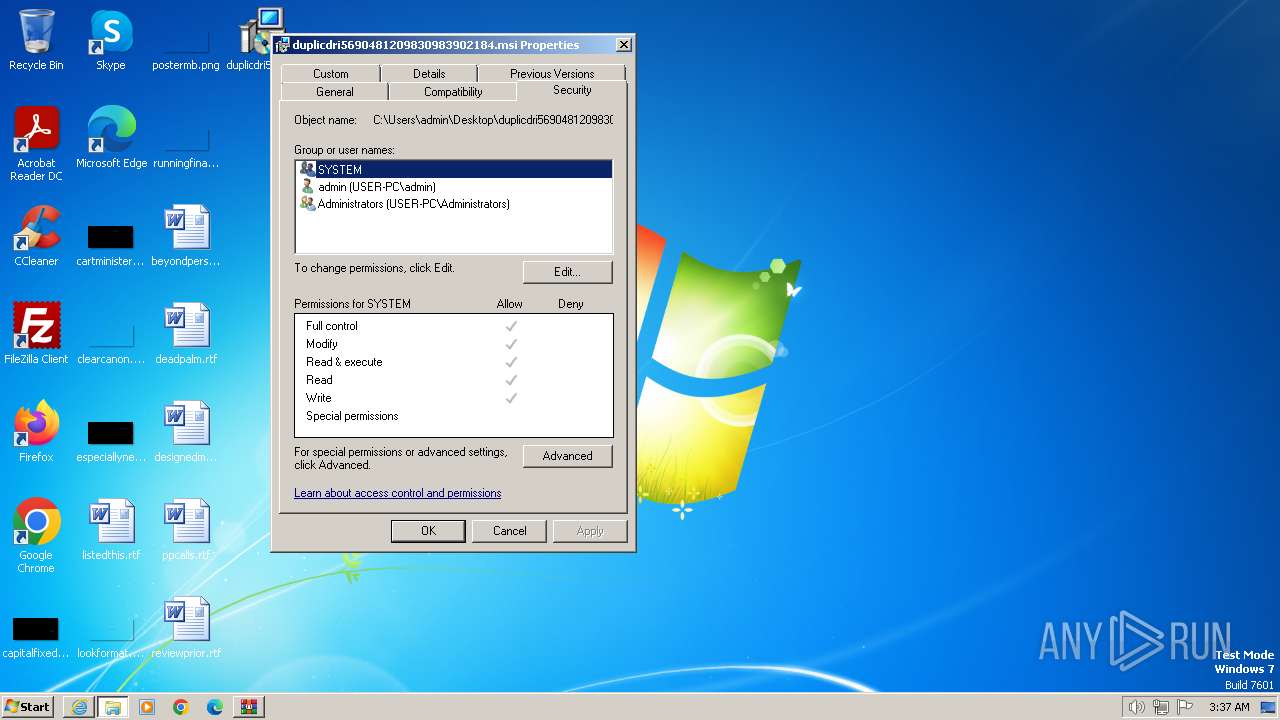Open the Compatibility tab
Viewport: 1280px width, 720px height.
(x=453, y=92)
